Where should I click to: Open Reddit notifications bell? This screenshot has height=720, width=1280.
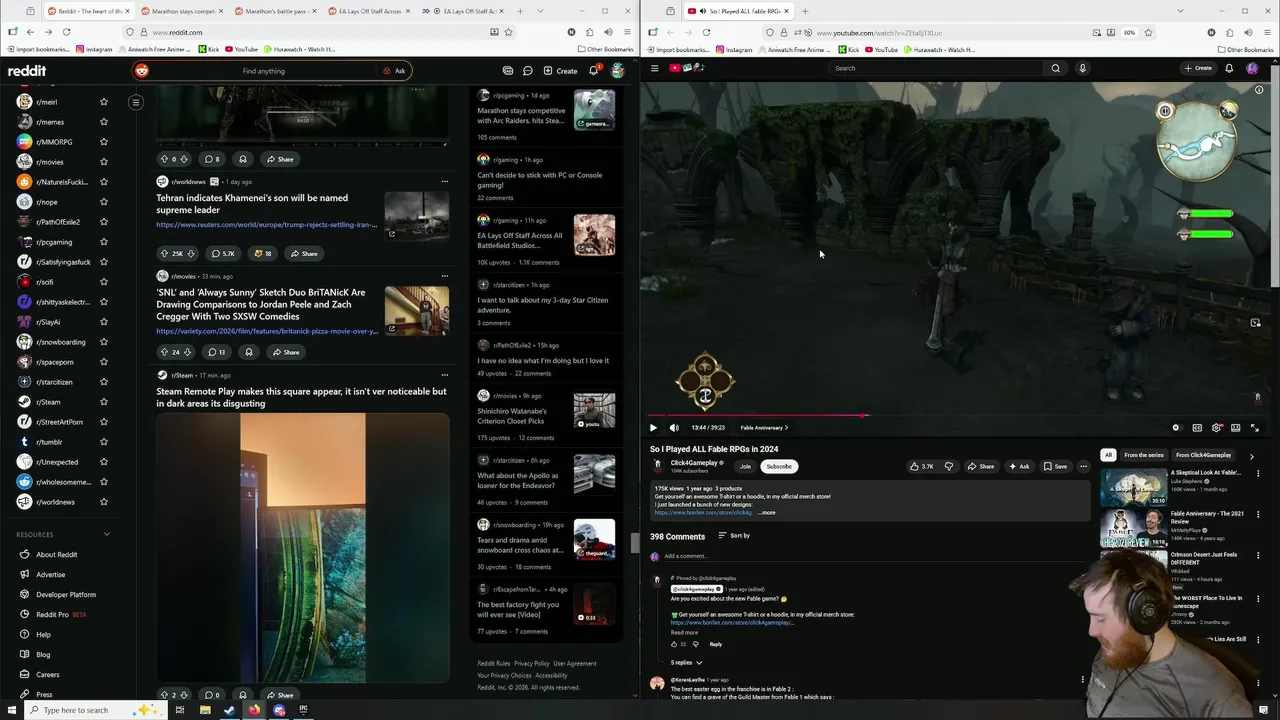tap(593, 71)
